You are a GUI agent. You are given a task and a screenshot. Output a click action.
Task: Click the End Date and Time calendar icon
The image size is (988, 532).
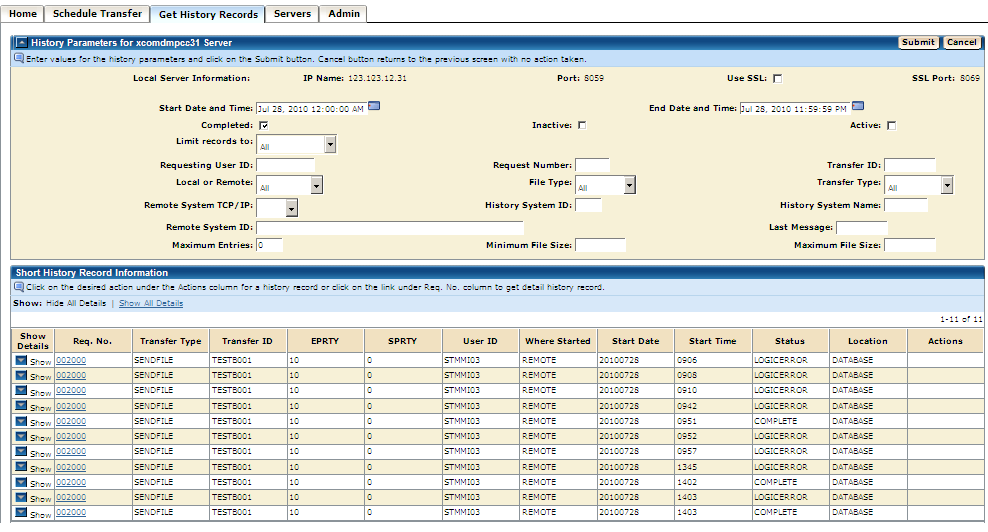click(x=858, y=107)
